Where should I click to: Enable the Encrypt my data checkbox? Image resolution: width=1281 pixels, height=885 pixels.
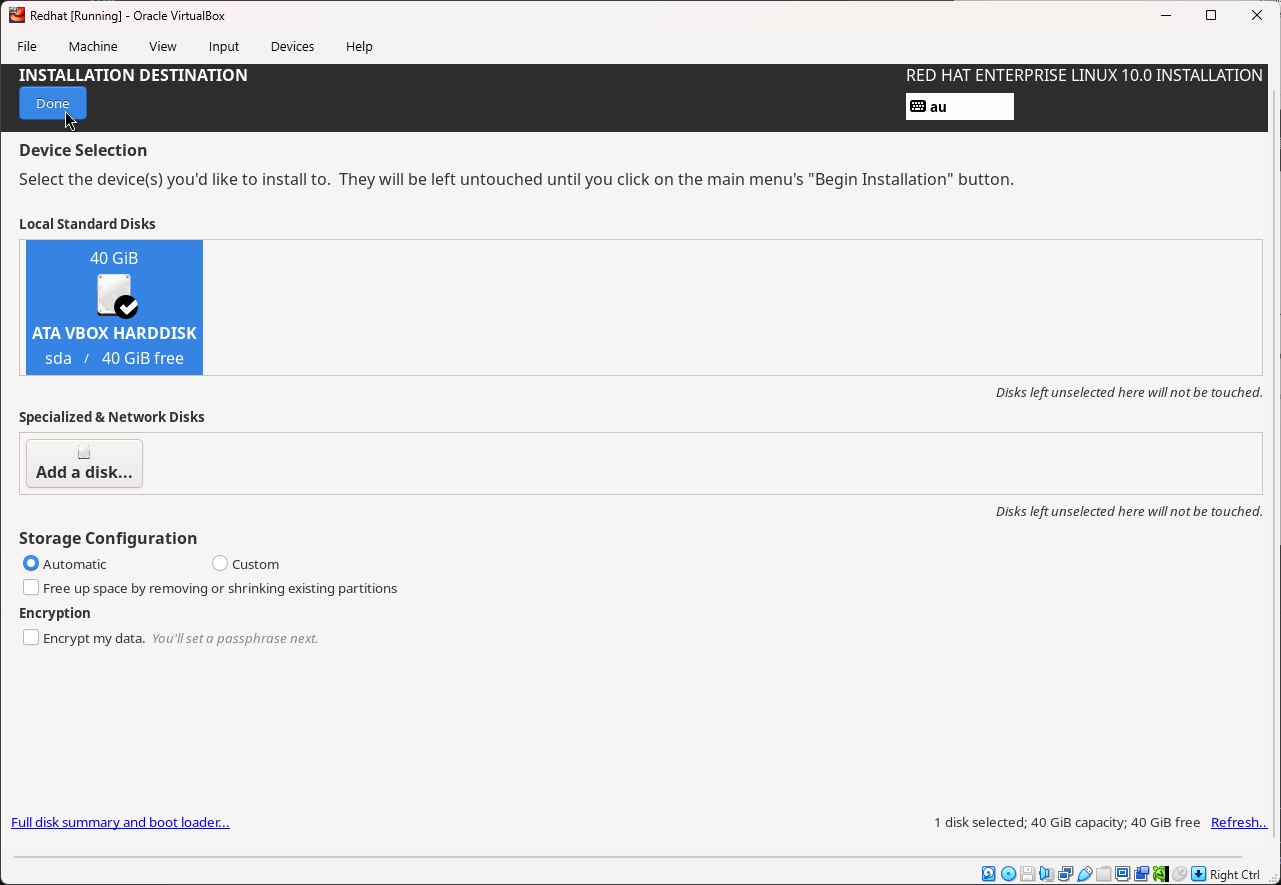pyautogui.click(x=31, y=637)
